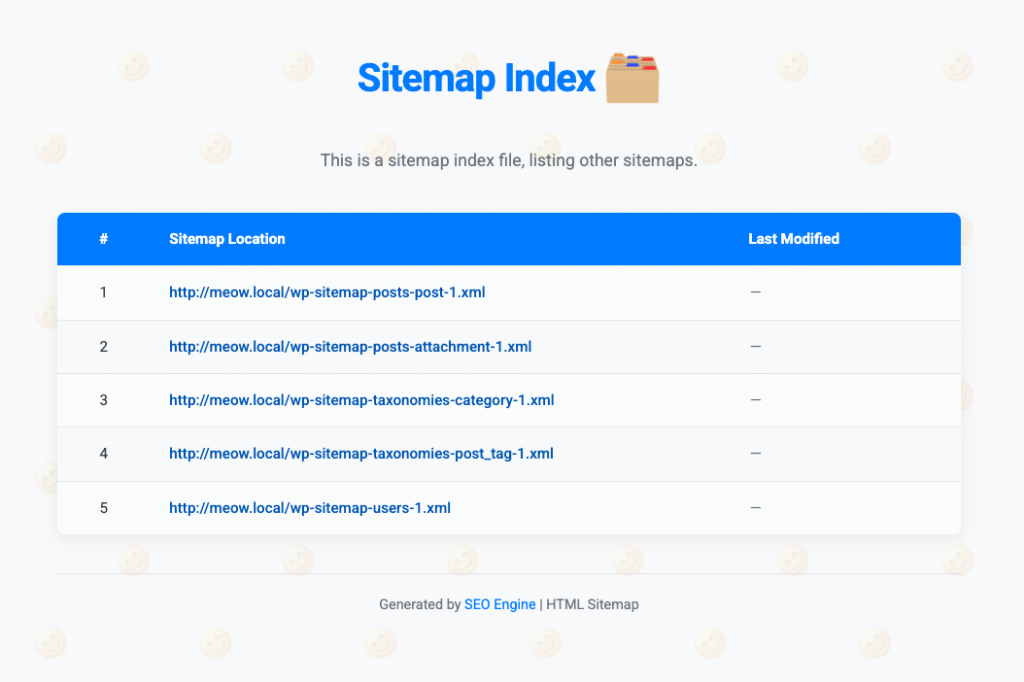Click the # column header
Viewport: 1024px width, 682px height.
[103, 239]
